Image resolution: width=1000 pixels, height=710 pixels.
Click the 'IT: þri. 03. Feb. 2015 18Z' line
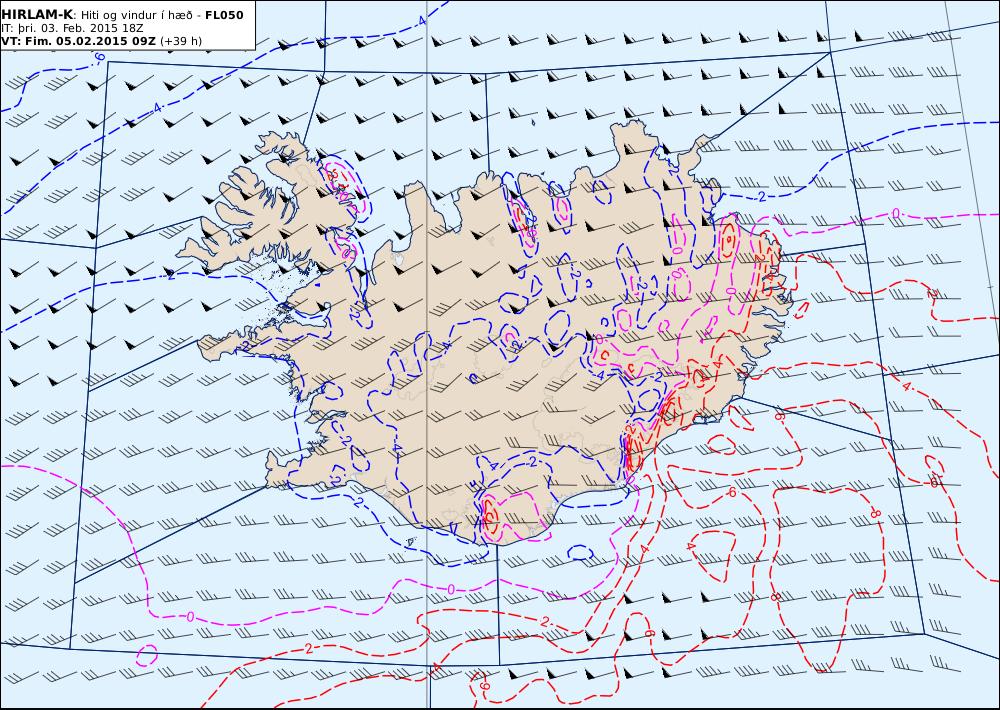coord(72,29)
